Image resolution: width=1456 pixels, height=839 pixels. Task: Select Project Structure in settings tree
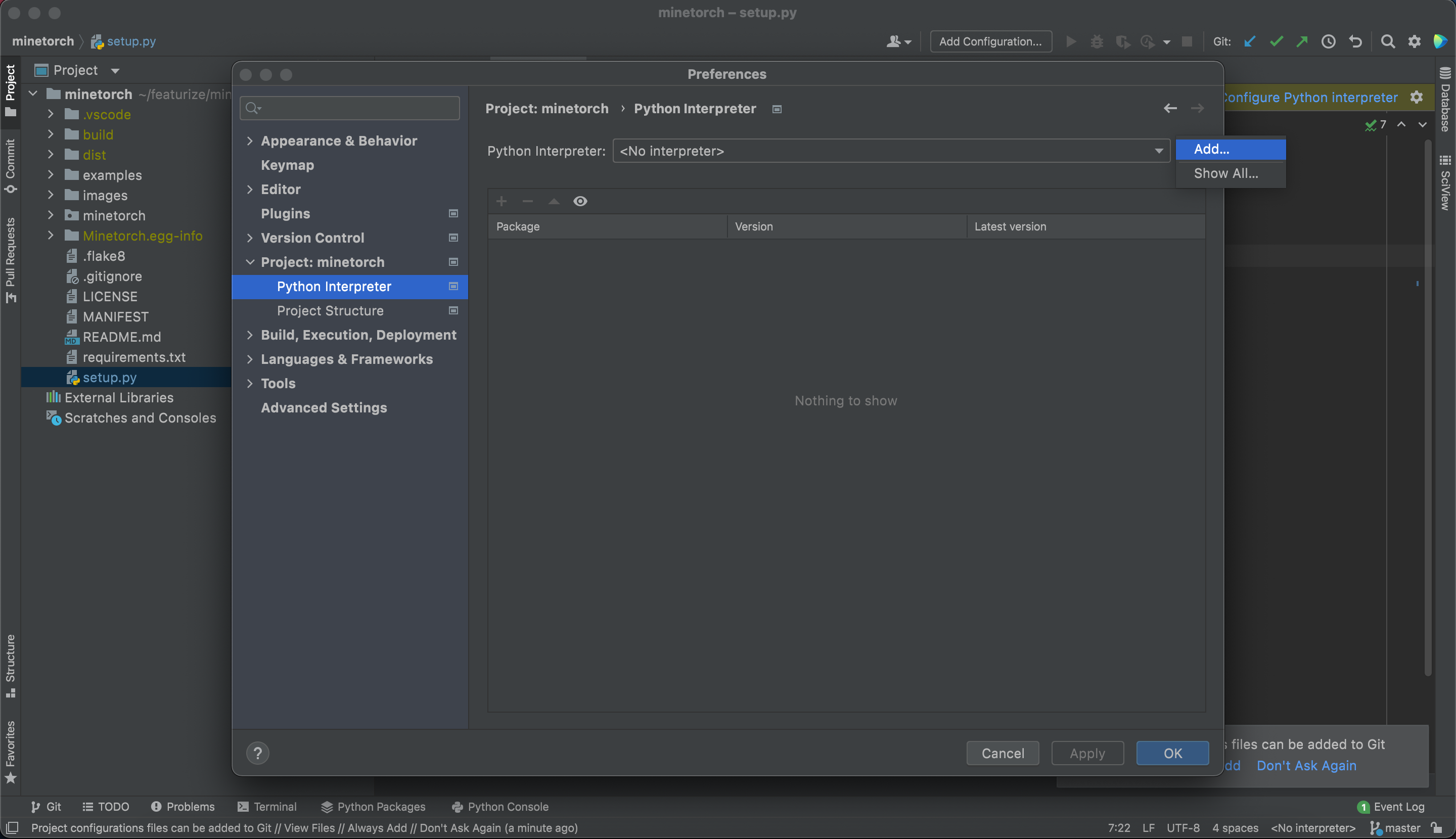point(330,311)
